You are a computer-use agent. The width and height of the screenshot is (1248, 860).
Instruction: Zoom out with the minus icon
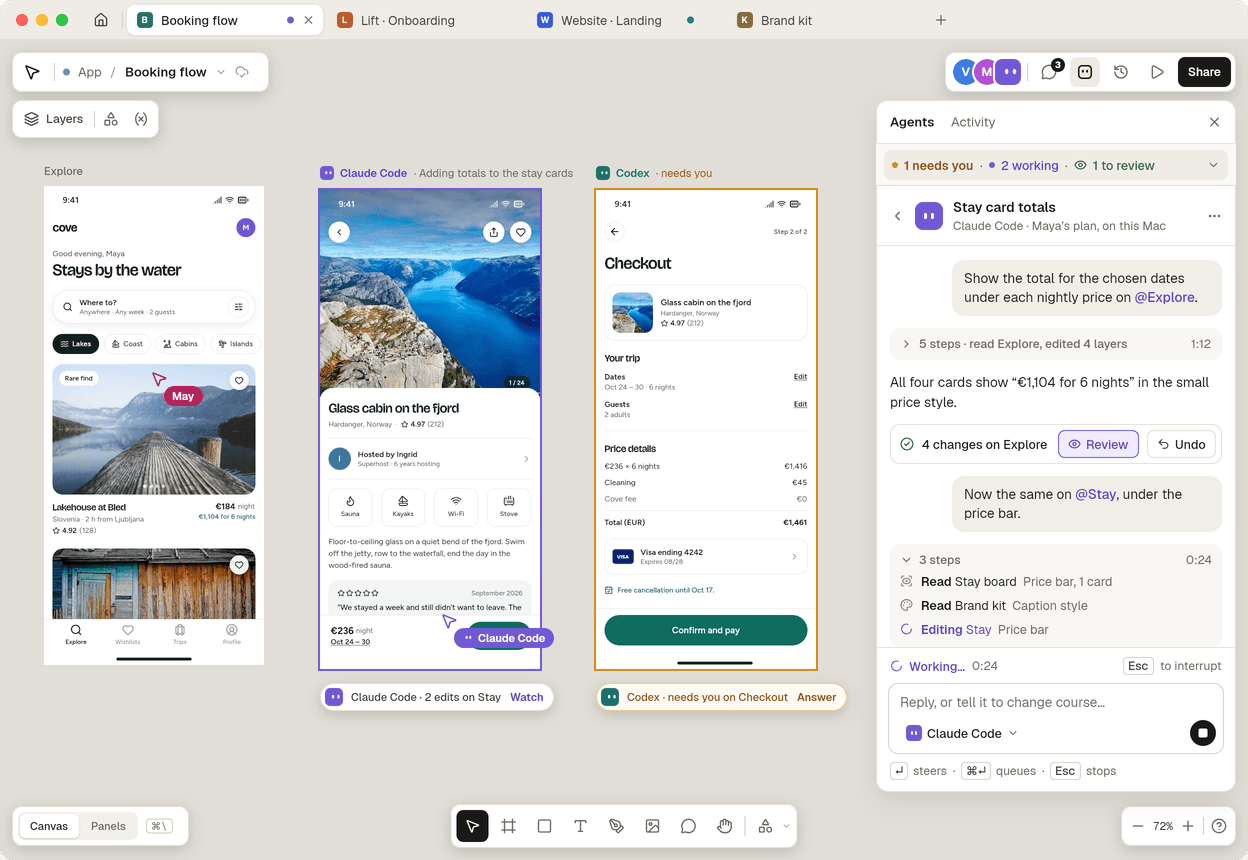pos(1138,826)
